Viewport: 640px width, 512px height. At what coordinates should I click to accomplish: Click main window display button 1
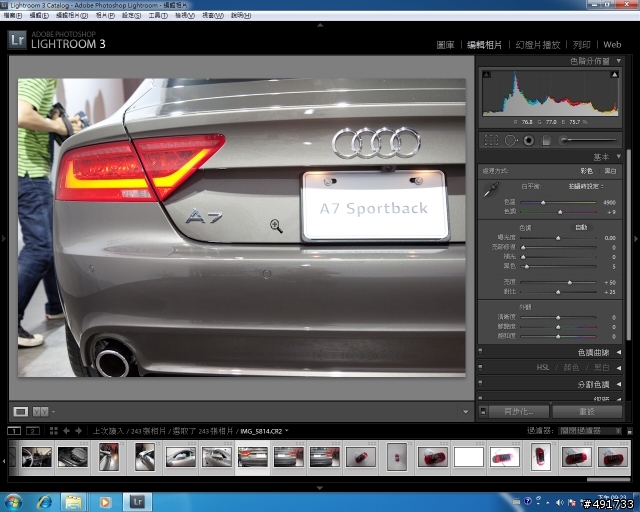[x=14, y=431]
